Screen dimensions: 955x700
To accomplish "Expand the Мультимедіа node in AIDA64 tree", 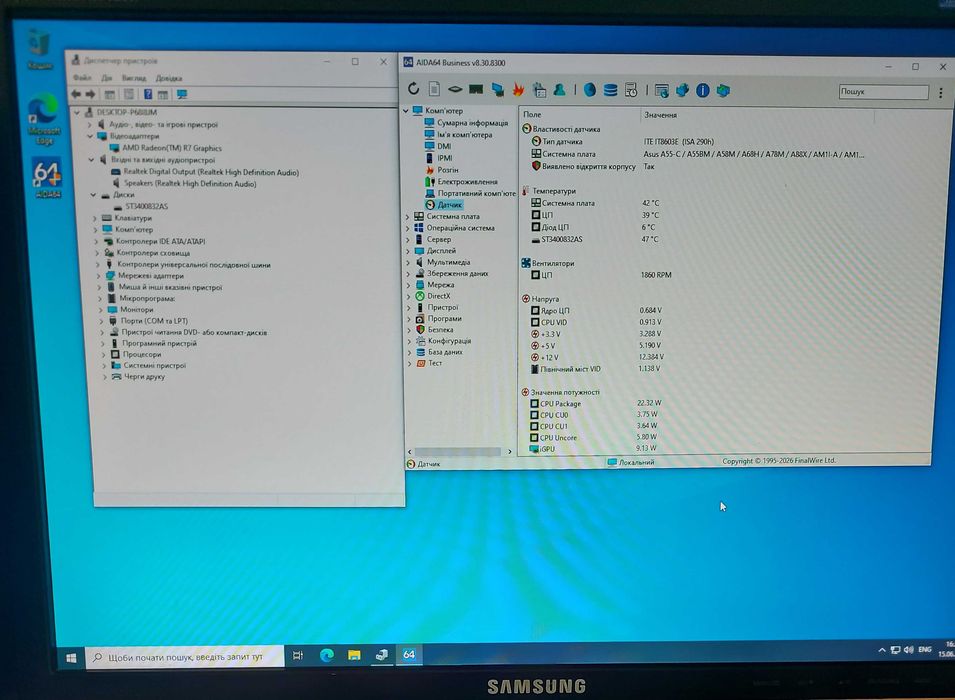I will coord(408,262).
